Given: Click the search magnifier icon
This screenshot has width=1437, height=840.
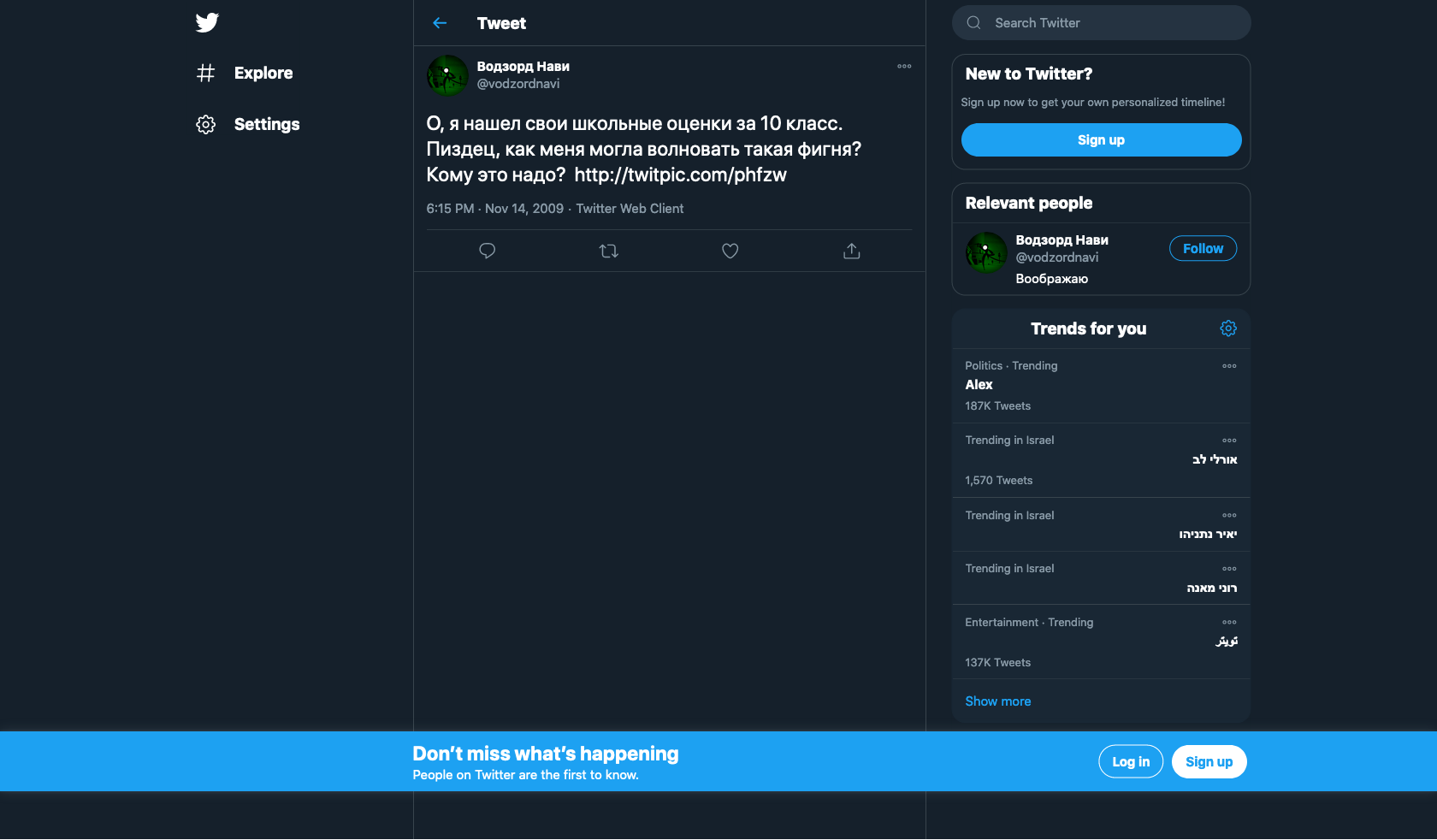Looking at the screenshot, I should point(973,23).
